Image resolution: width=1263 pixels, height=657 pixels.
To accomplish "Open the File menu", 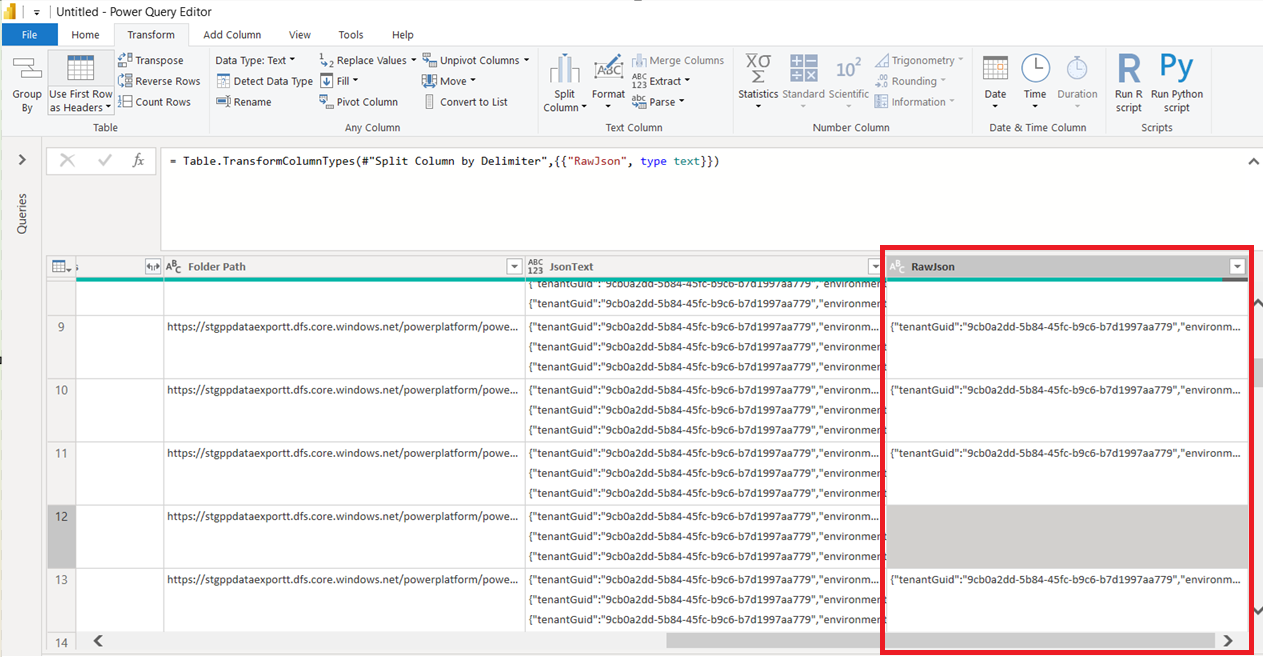I will 29,35.
